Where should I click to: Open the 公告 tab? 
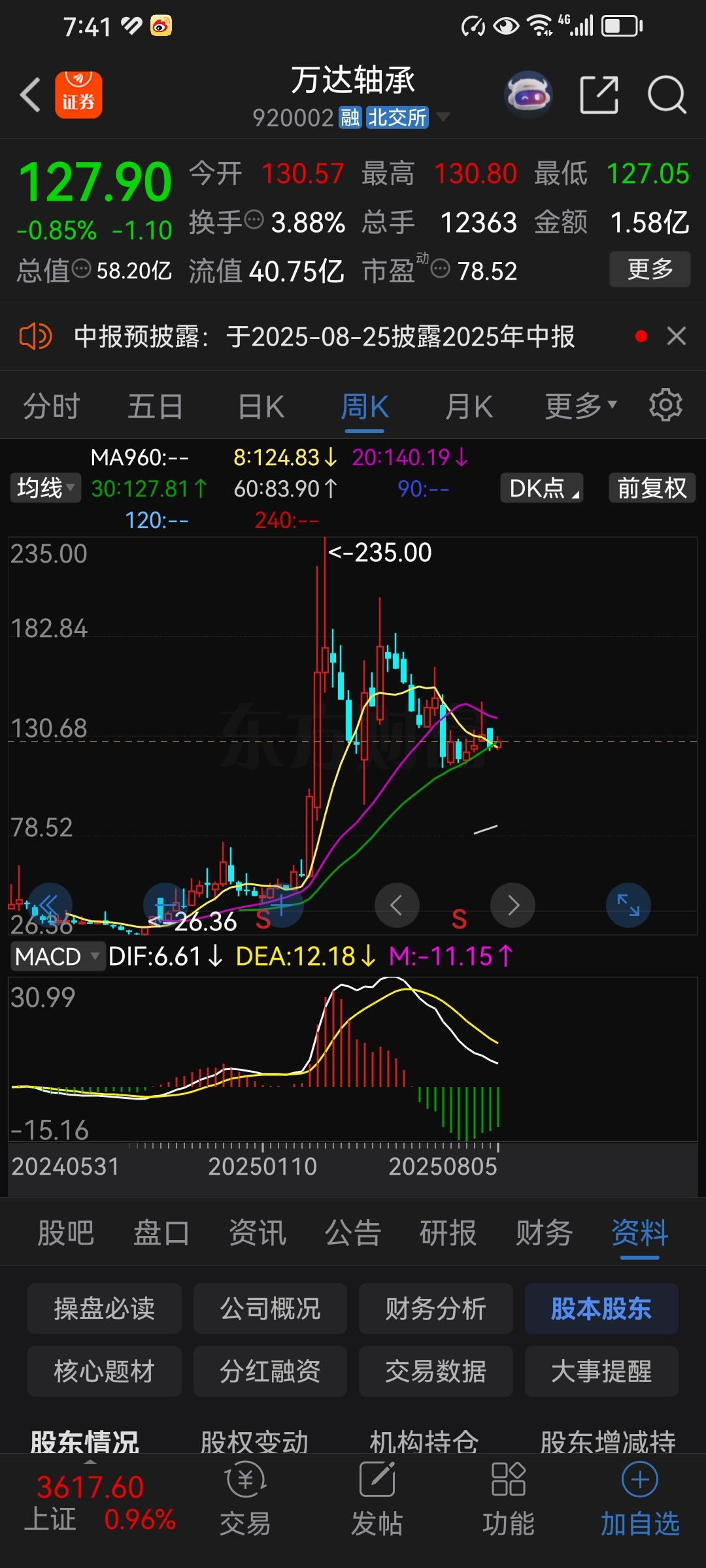[353, 1233]
